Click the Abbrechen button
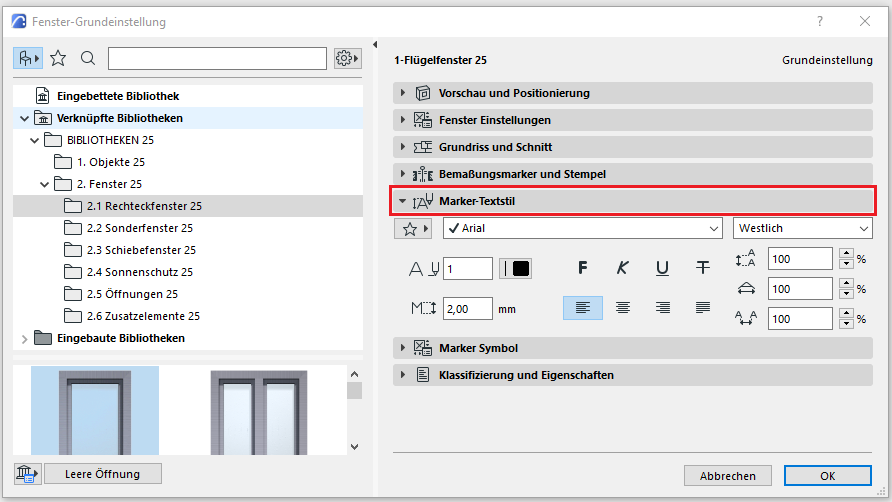The height and width of the screenshot is (502, 892). (727, 476)
